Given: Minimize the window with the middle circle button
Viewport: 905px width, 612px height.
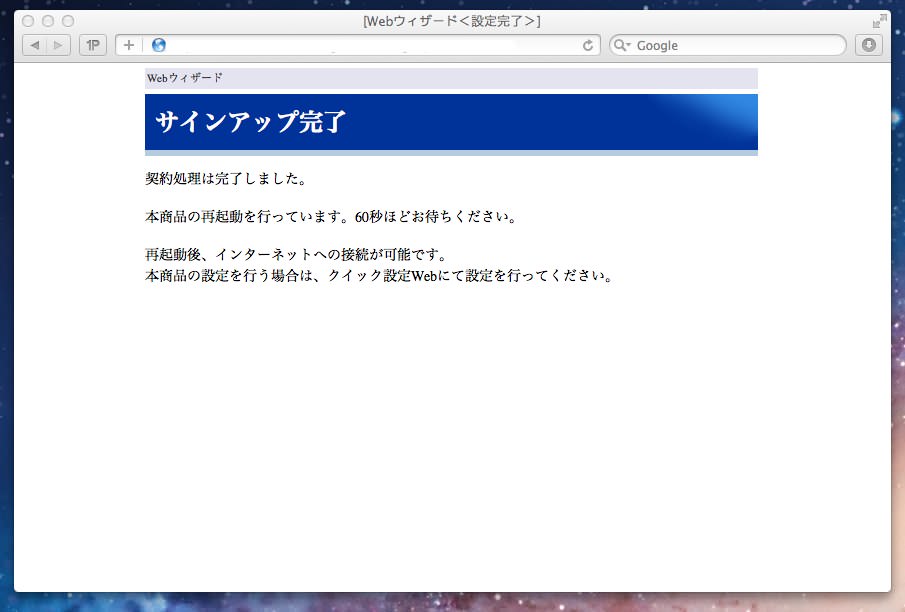Looking at the screenshot, I should [x=48, y=21].
